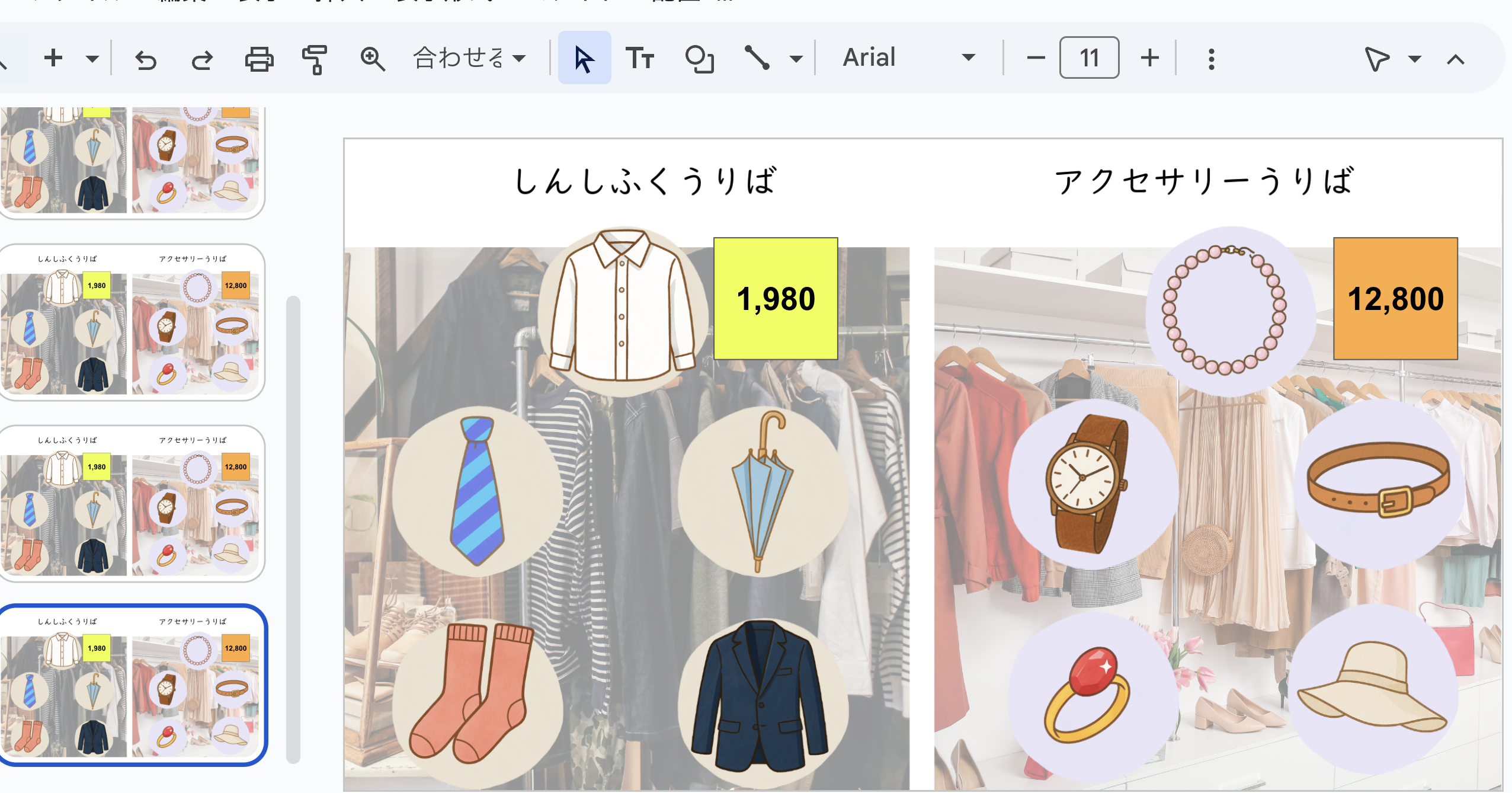
Task: Select the blue striped necktie image
Action: (x=478, y=491)
